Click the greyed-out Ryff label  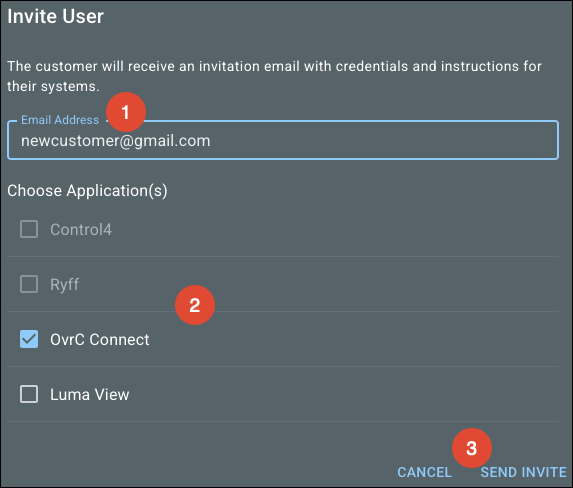point(64,285)
